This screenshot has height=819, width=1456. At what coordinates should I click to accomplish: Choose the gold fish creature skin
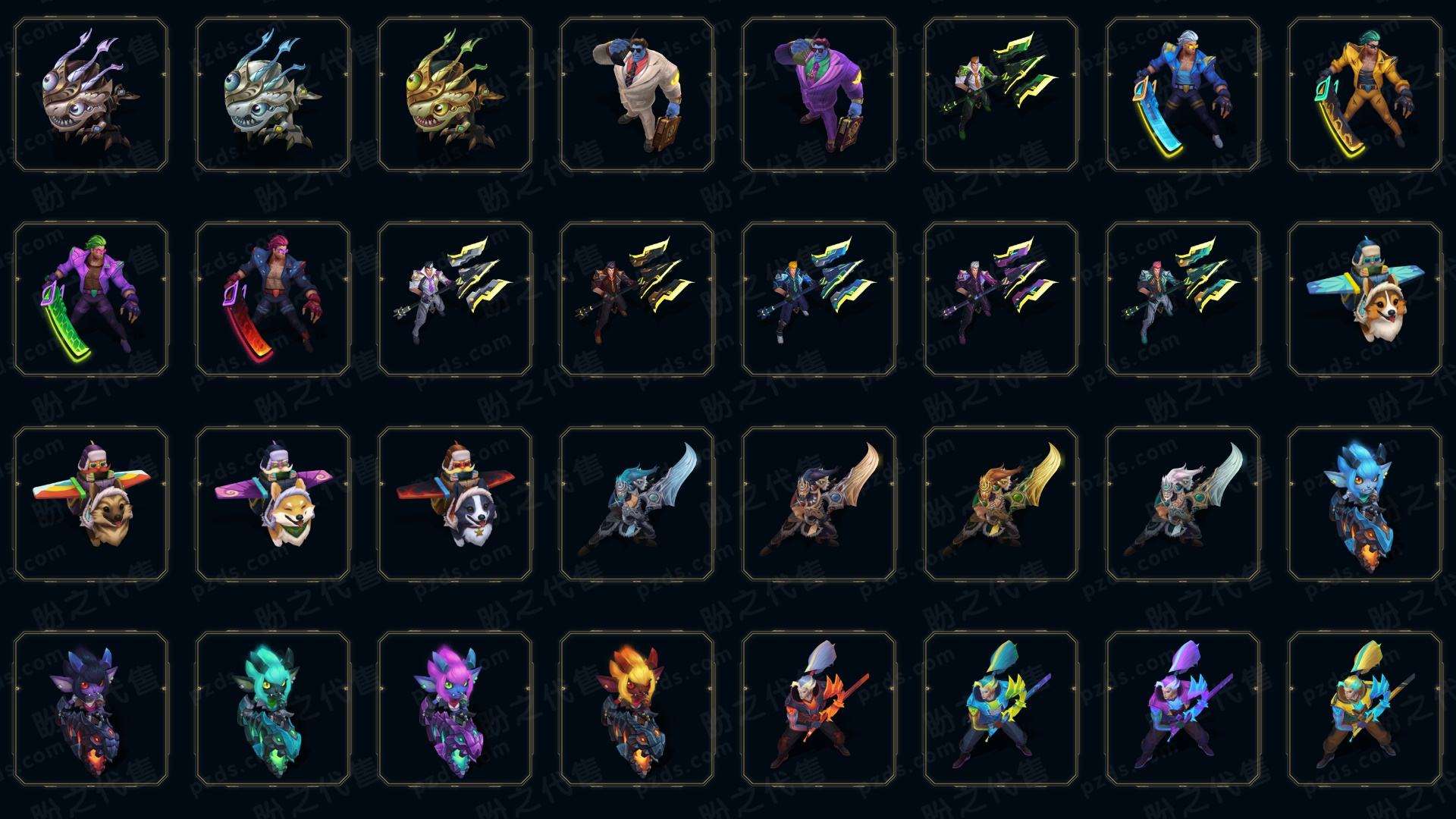[455, 95]
